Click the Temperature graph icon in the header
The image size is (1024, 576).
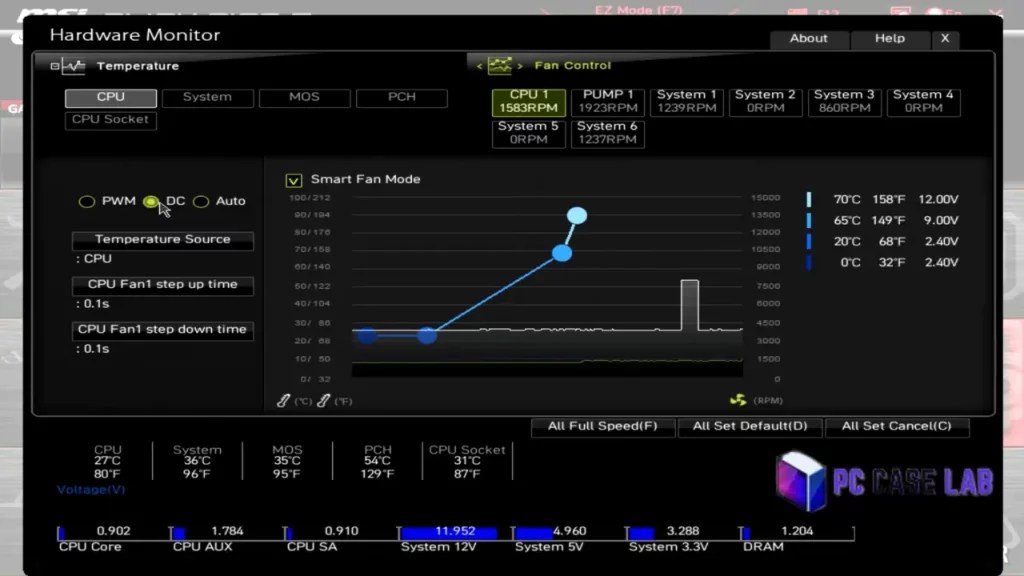74,66
